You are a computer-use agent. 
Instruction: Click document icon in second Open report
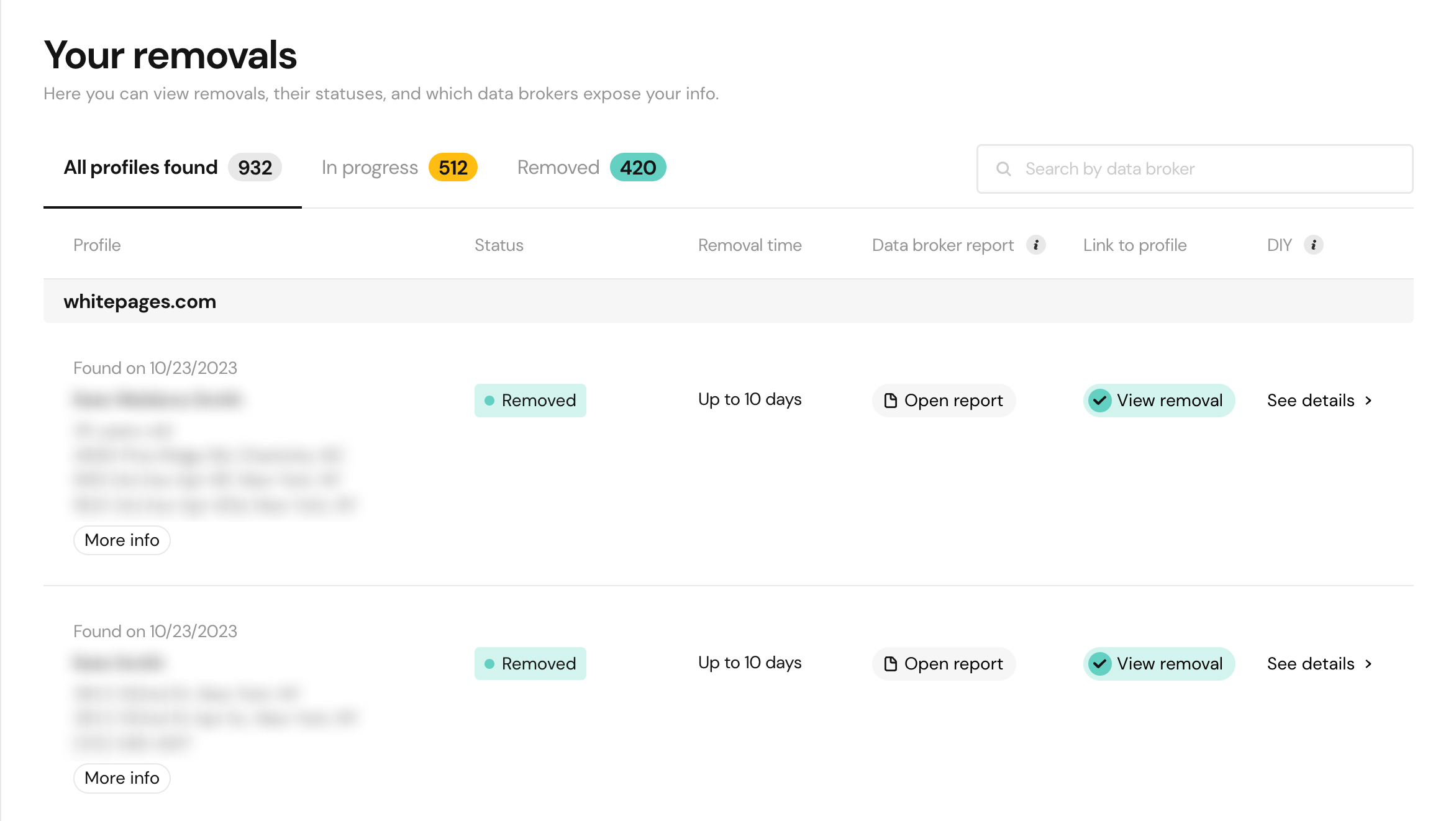coord(890,664)
